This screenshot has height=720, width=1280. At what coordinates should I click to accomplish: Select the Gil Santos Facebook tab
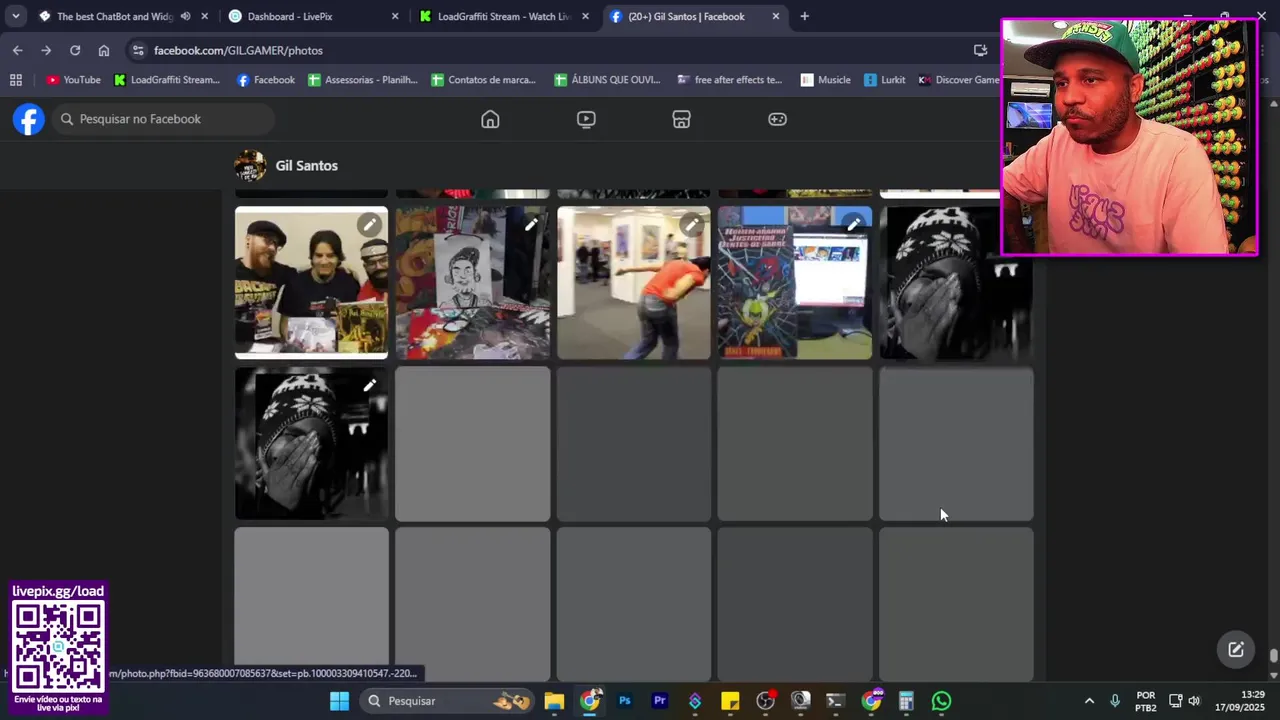[x=686, y=16]
